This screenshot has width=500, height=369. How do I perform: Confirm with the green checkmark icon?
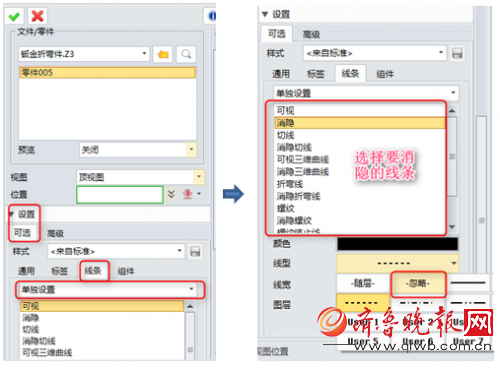click(14, 16)
